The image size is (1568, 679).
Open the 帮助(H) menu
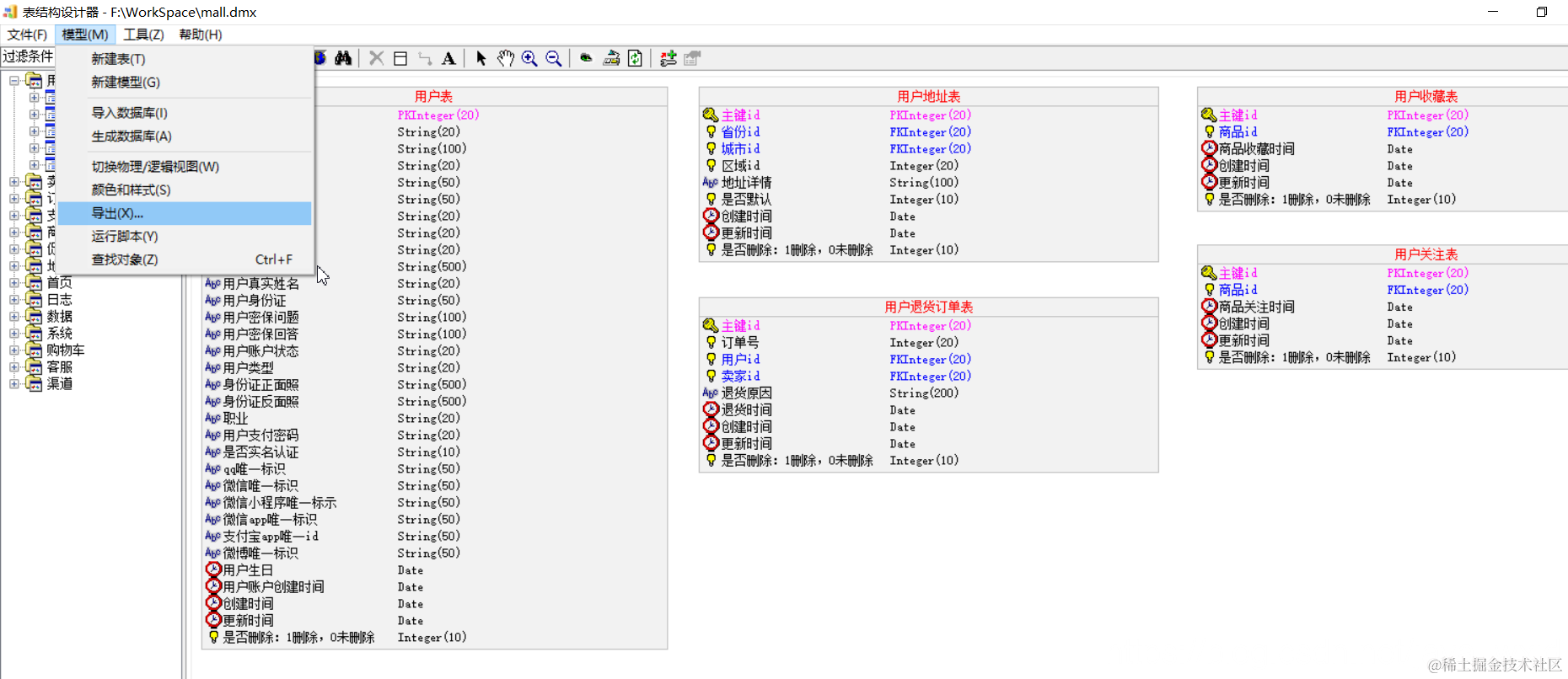tap(201, 35)
